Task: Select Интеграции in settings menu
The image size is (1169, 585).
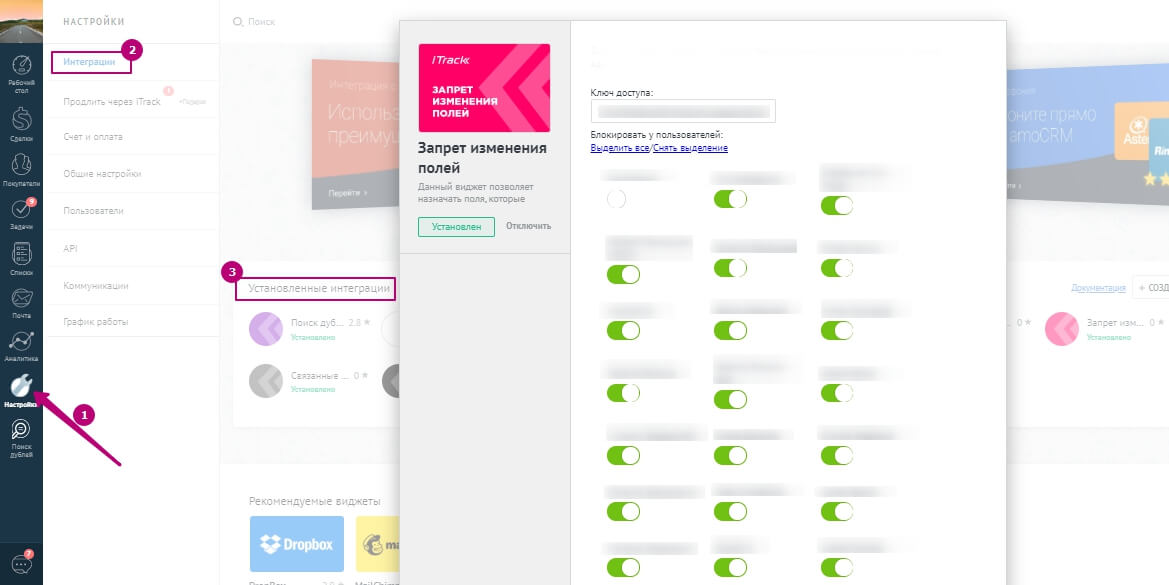Action: (90, 62)
